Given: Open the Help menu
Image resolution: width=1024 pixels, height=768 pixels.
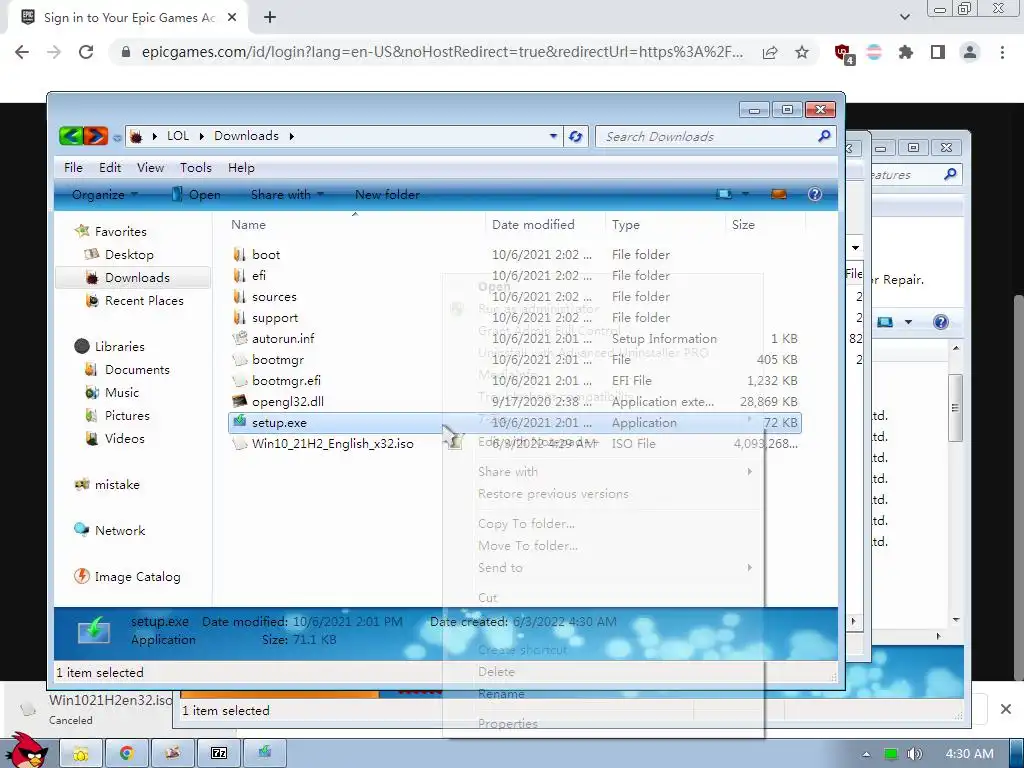Looking at the screenshot, I should (x=241, y=167).
